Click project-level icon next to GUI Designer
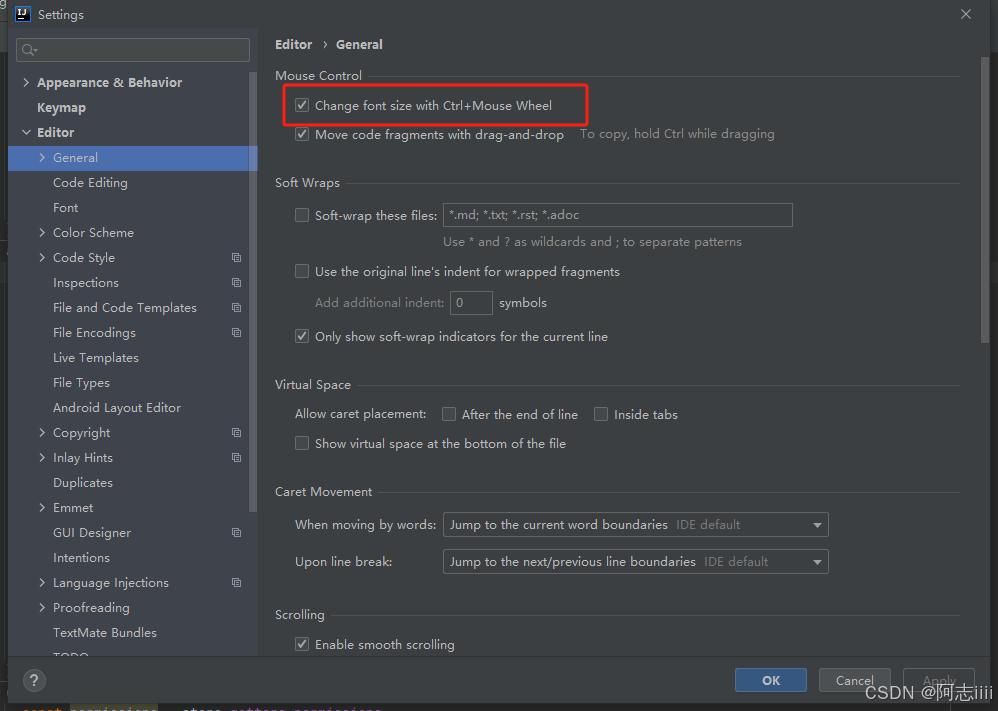This screenshot has height=711, width=998. coord(236,533)
